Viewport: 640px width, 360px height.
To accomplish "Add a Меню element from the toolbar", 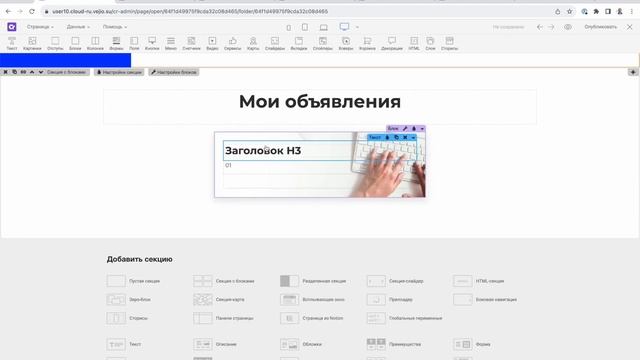I will [x=171, y=43].
